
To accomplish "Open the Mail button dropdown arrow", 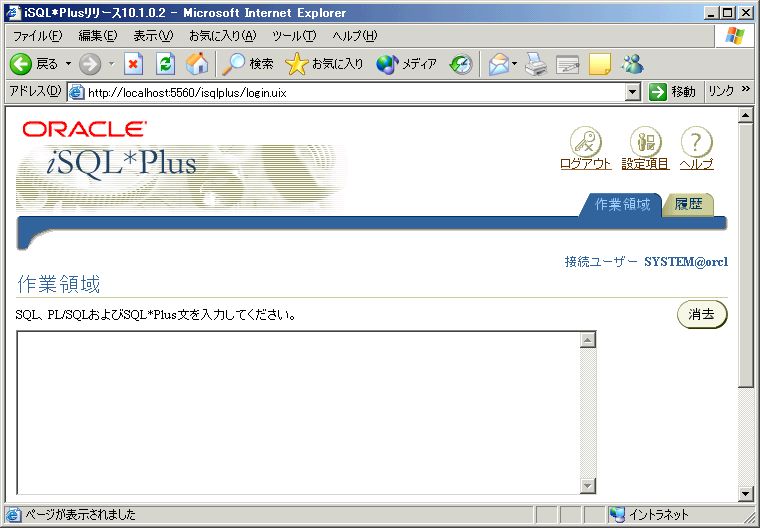I will tap(515, 64).
